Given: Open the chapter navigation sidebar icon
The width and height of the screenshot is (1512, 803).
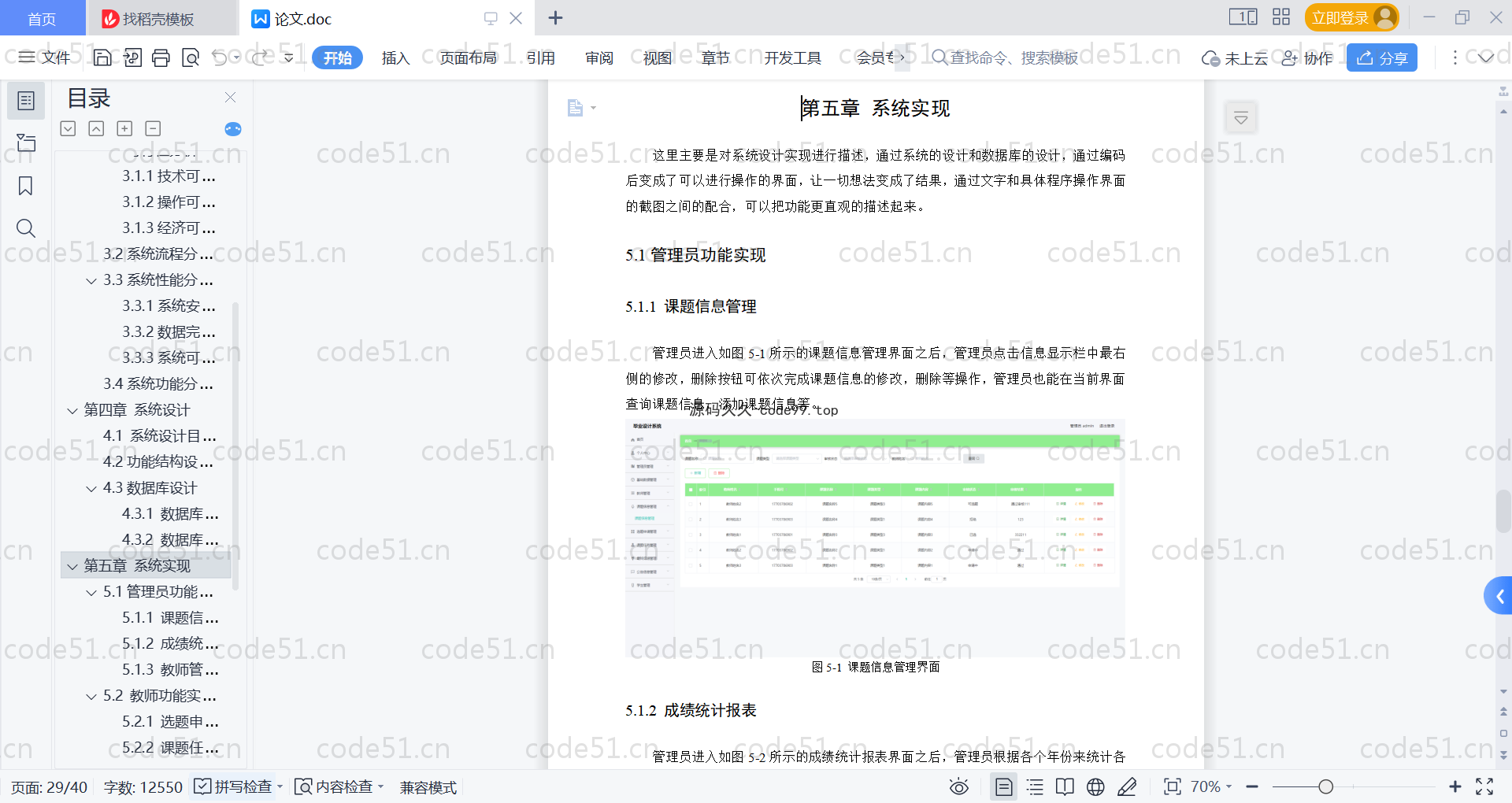Looking at the screenshot, I should pos(26,142).
